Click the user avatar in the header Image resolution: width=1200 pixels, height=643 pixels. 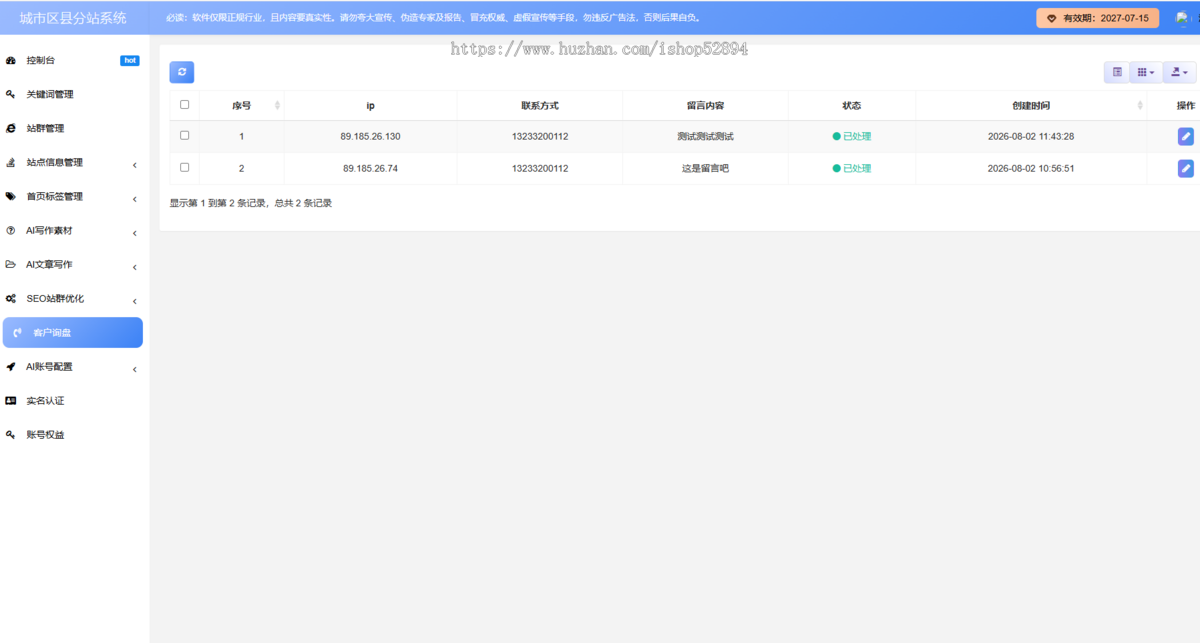coord(1183,18)
